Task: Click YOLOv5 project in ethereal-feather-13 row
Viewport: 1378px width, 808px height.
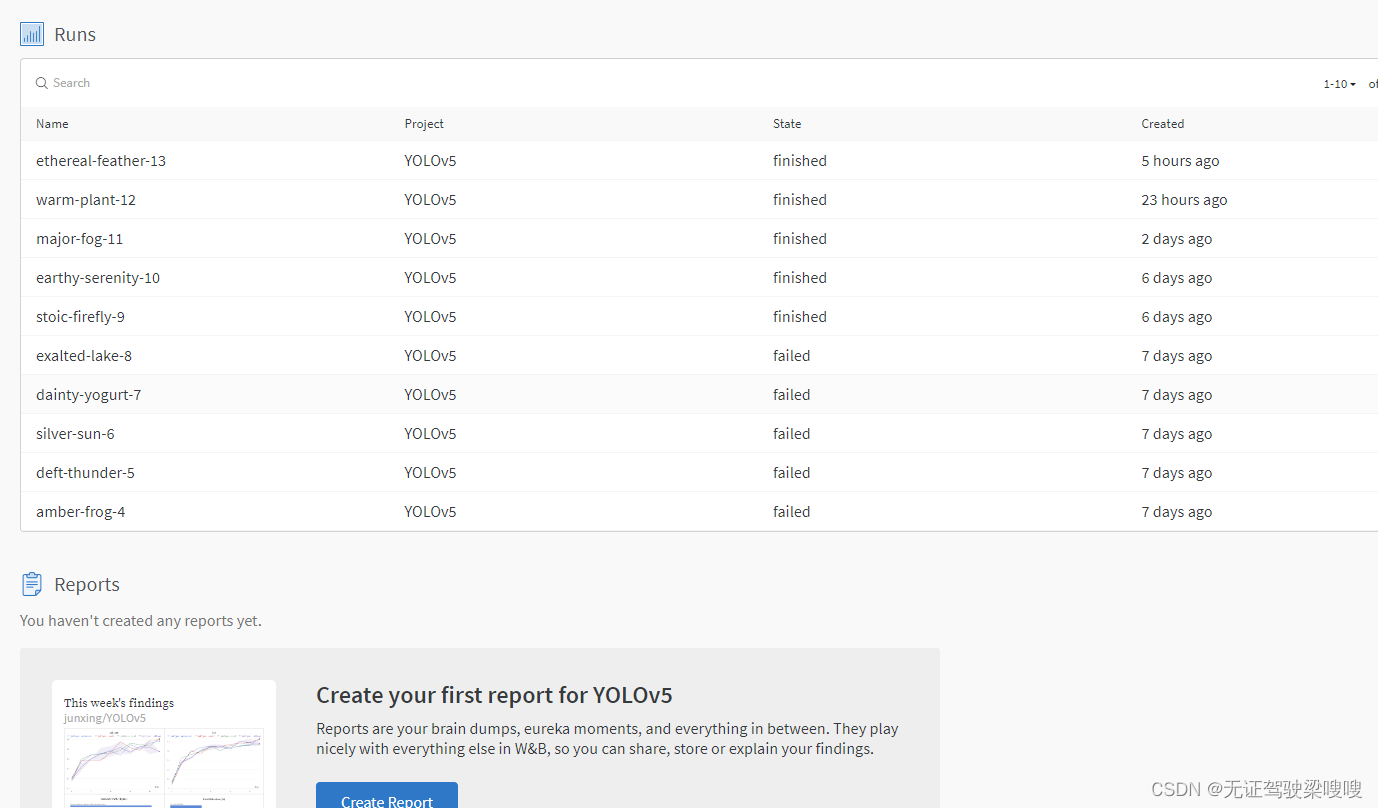Action: point(430,161)
